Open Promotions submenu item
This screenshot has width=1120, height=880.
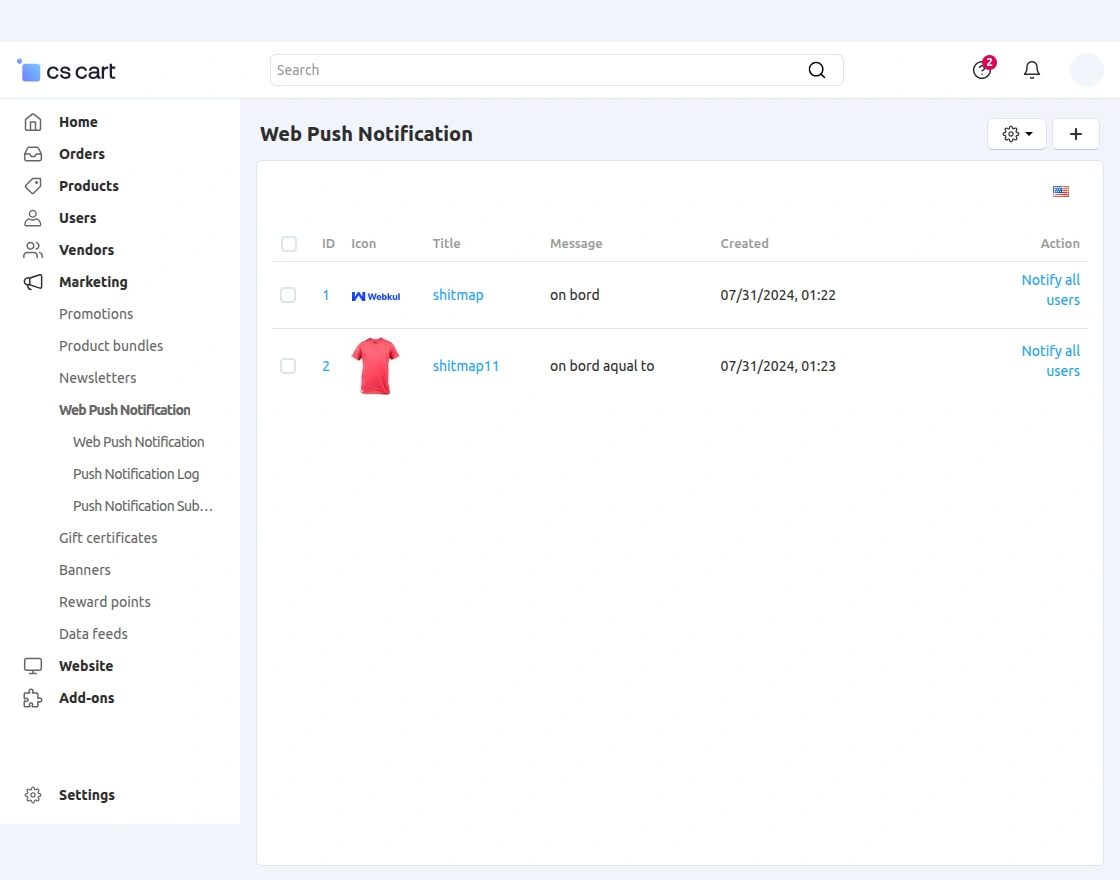[x=96, y=314]
